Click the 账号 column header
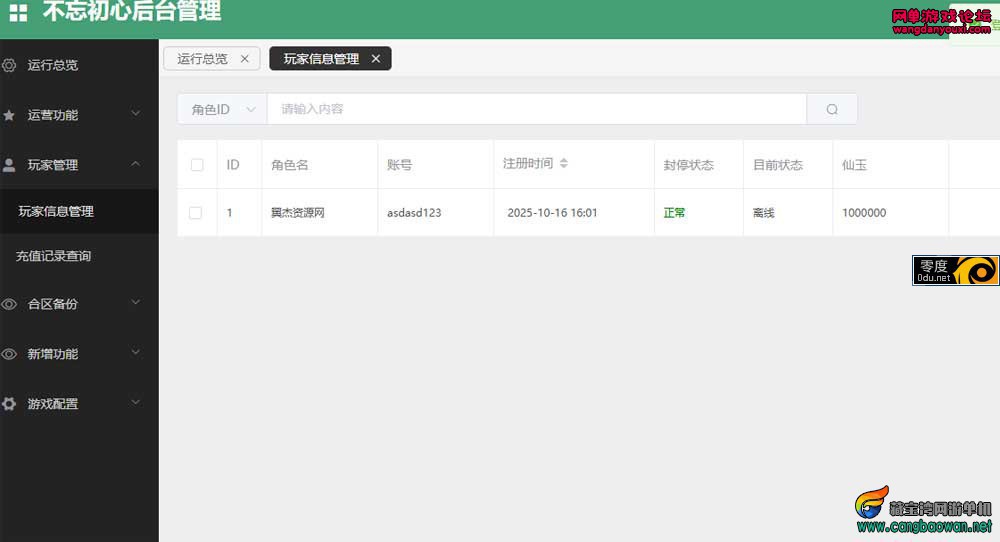1000x542 pixels. (x=399, y=165)
